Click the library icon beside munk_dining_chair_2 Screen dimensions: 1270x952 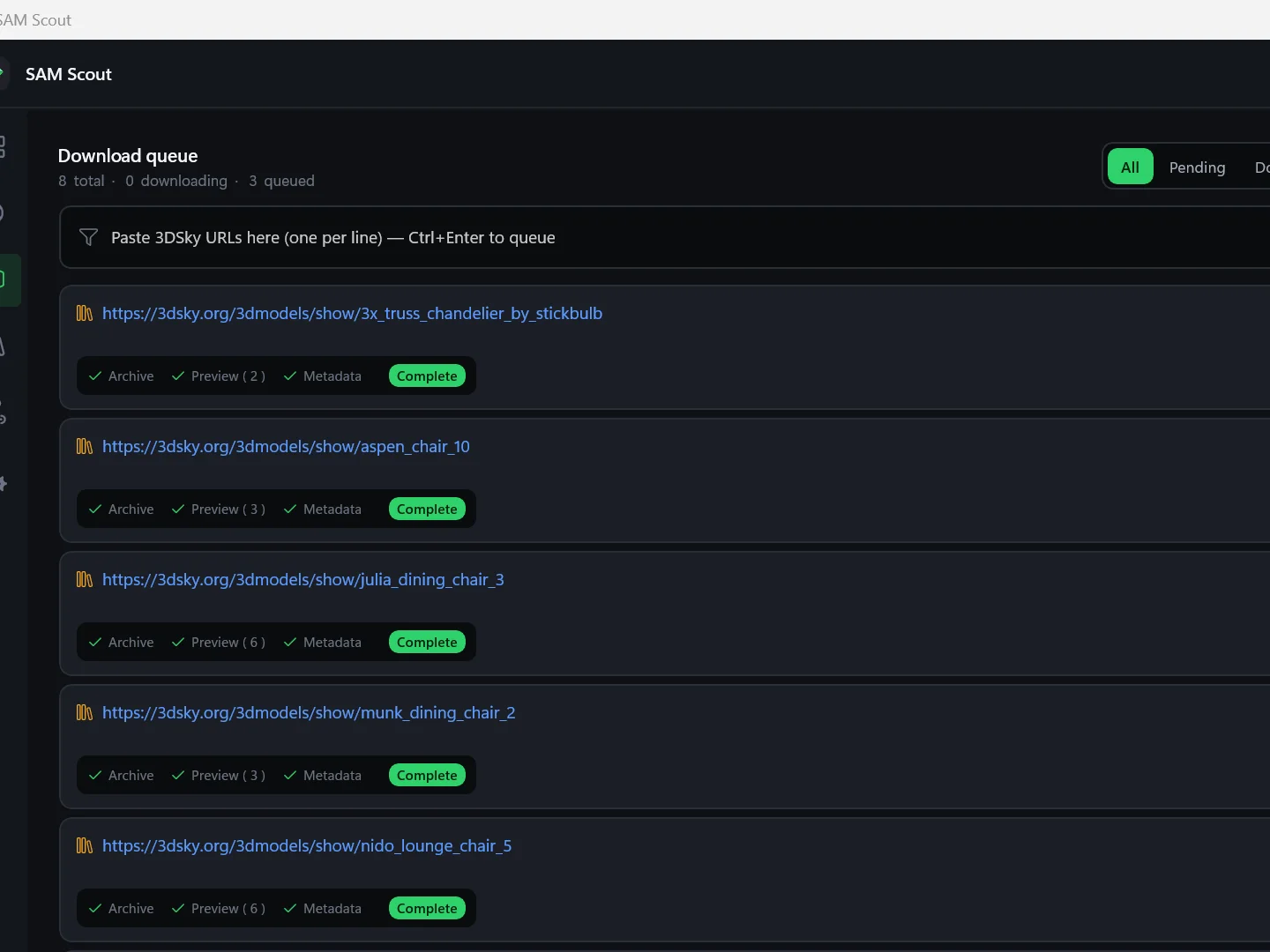85,712
